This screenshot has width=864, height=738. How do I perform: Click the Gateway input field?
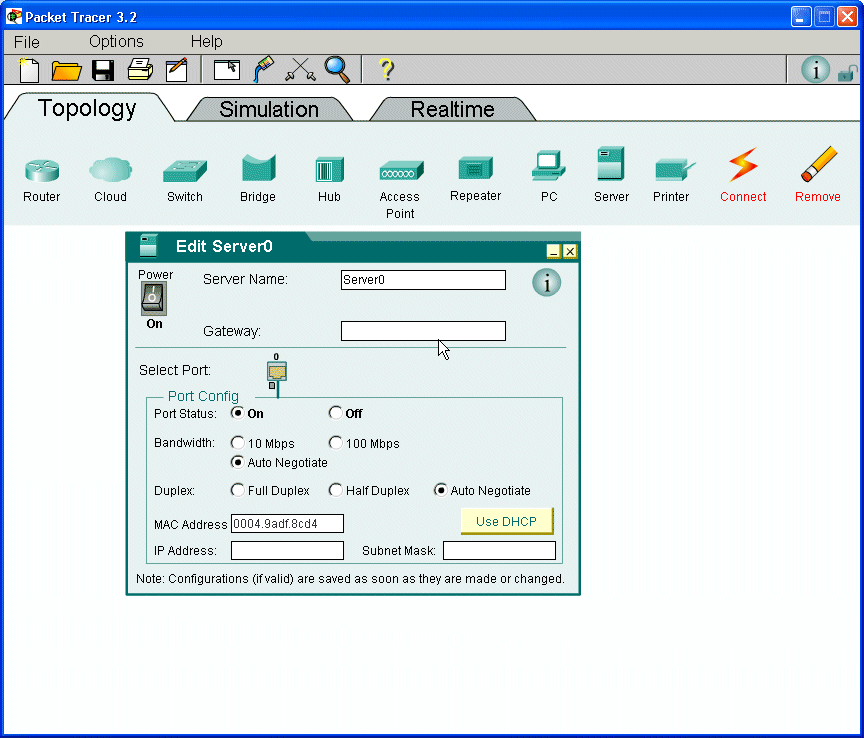[x=423, y=331]
